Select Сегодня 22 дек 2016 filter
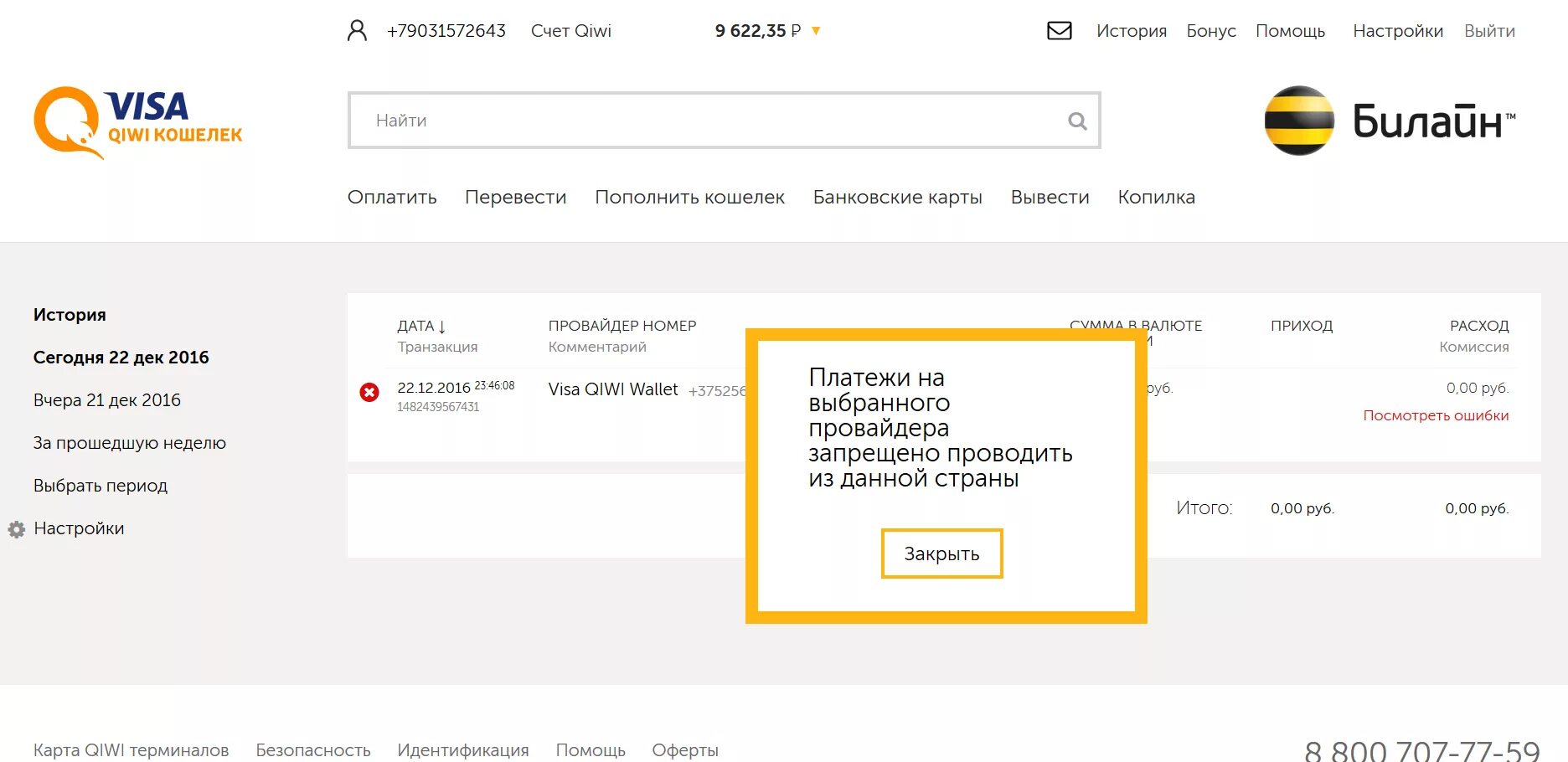 tap(121, 358)
